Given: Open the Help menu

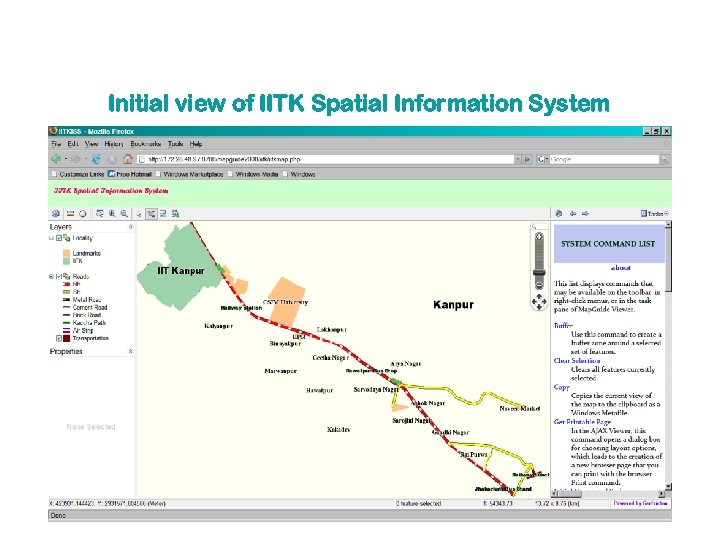Looking at the screenshot, I should click(x=196, y=144).
